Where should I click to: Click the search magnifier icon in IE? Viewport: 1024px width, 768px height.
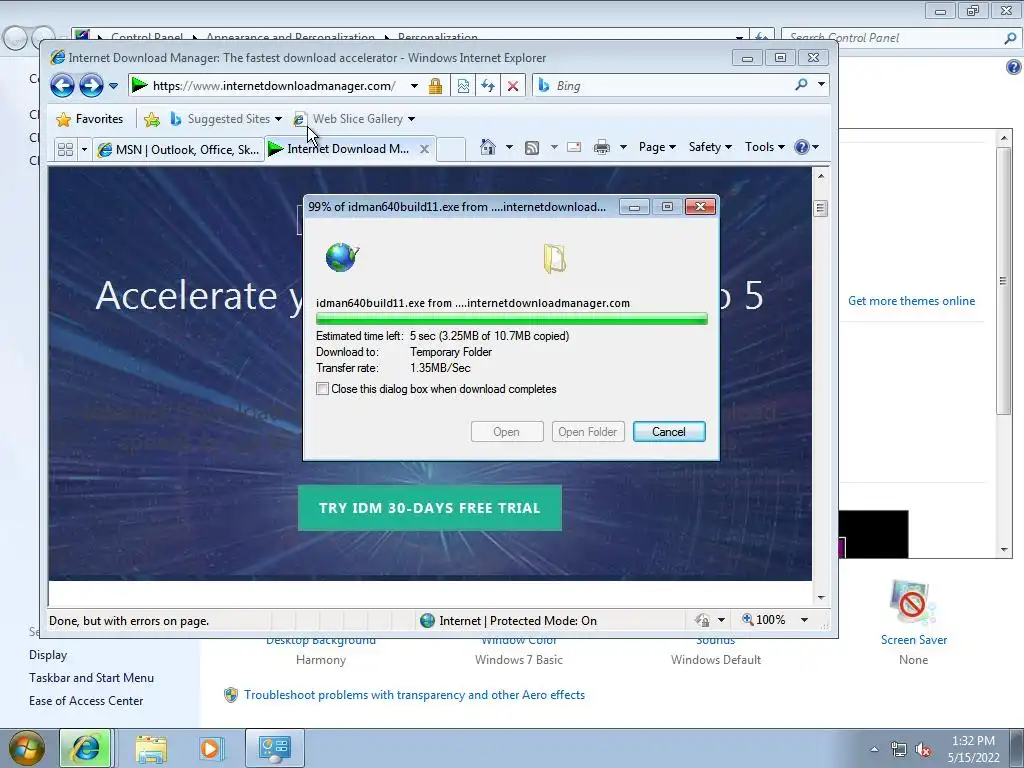coord(801,85)
